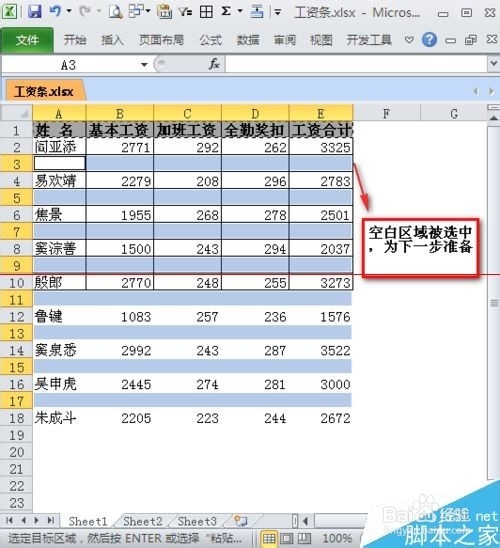
Task: Click previous sheet navigation arrow
Action: (23, 520)
